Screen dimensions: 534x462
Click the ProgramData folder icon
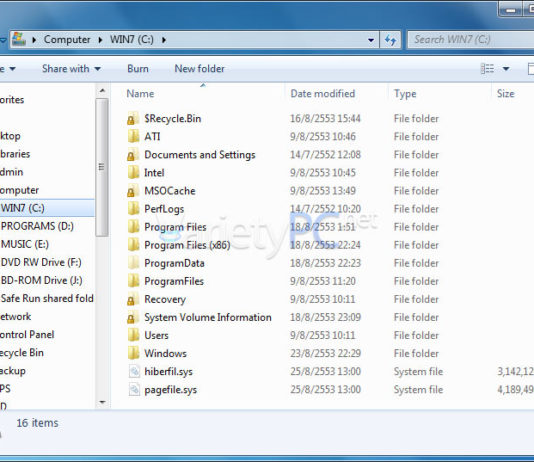click(133, 263)
